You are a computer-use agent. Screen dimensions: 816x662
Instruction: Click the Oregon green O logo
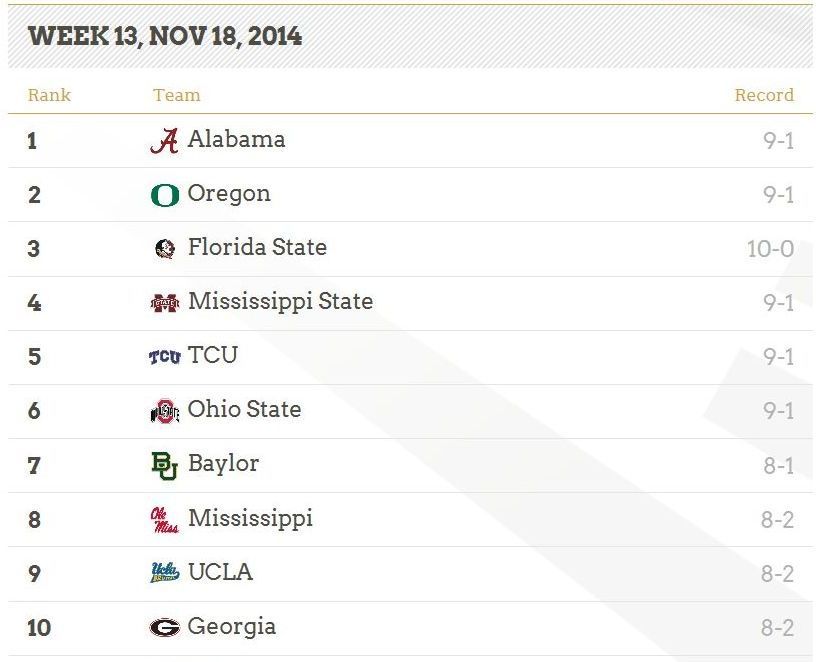tap(165, 196)
